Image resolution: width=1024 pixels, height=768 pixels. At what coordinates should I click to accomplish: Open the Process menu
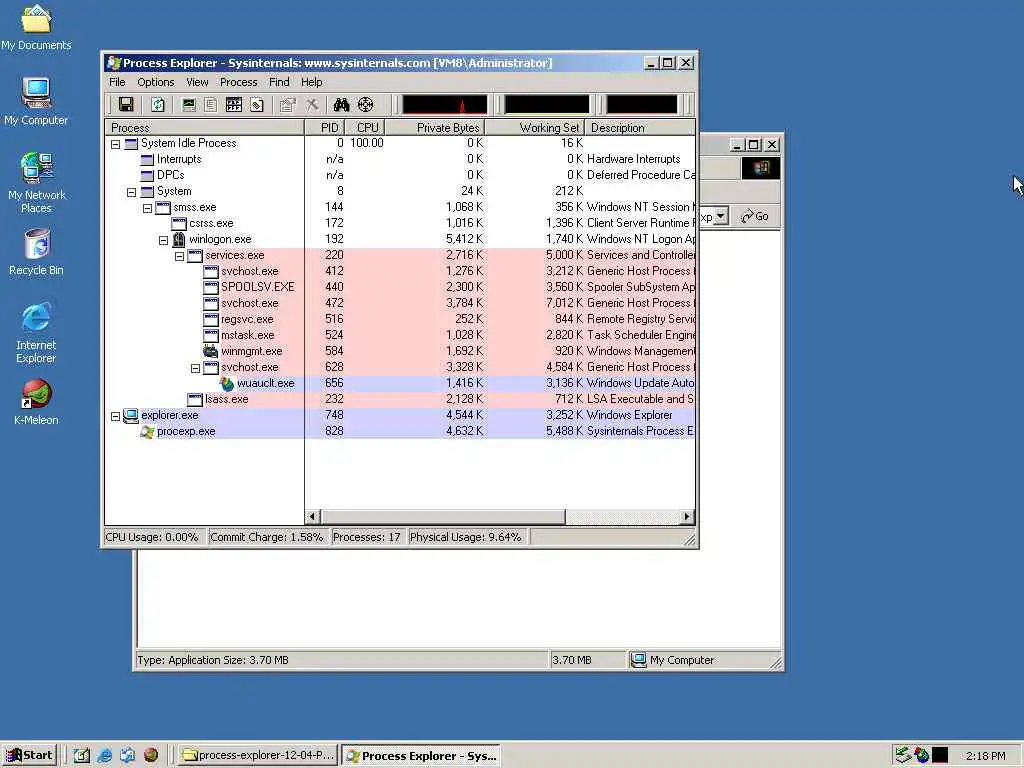[x=238, y=82]
